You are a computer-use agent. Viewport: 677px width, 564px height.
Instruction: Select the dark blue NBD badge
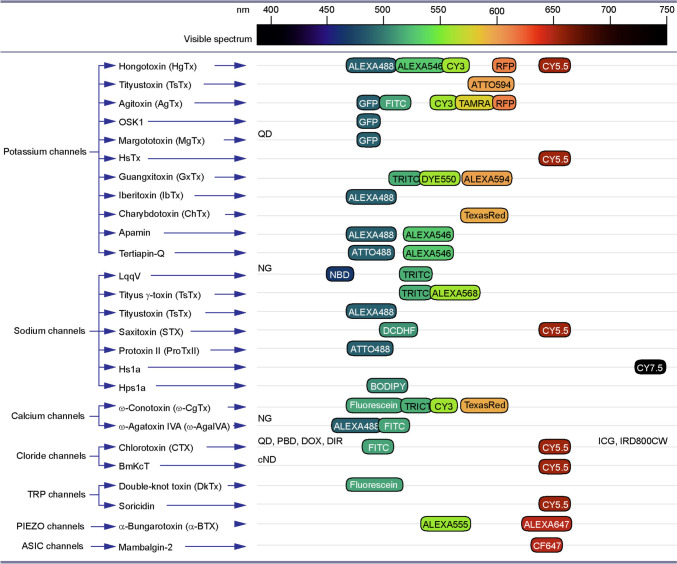(x=340, y=275)
